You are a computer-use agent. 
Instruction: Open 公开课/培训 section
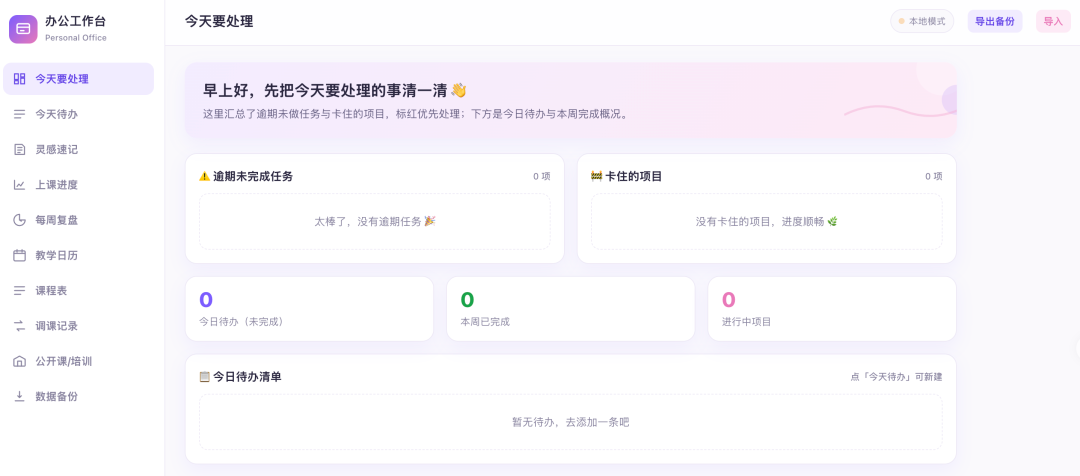click(79, 362)
